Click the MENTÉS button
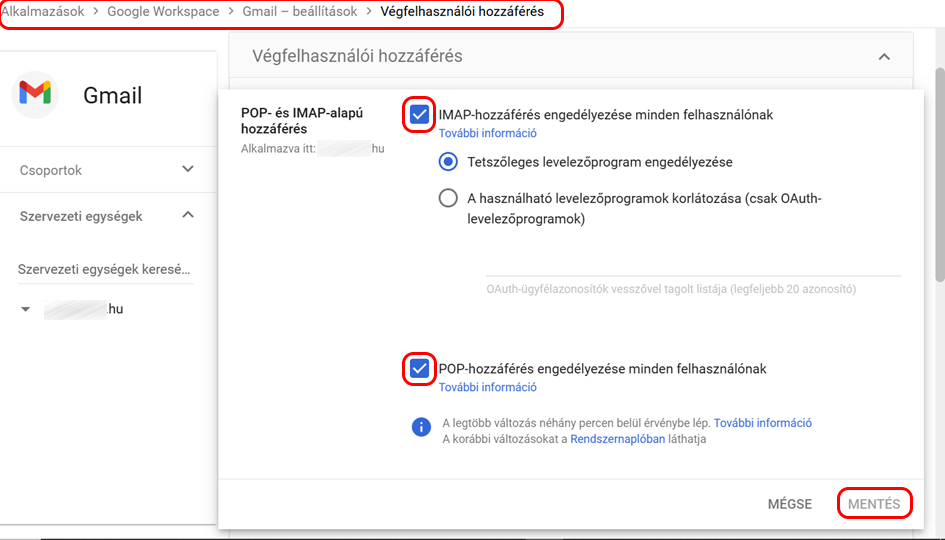The width and height of the screenshot is (945, 540). (x=874, y=504)
